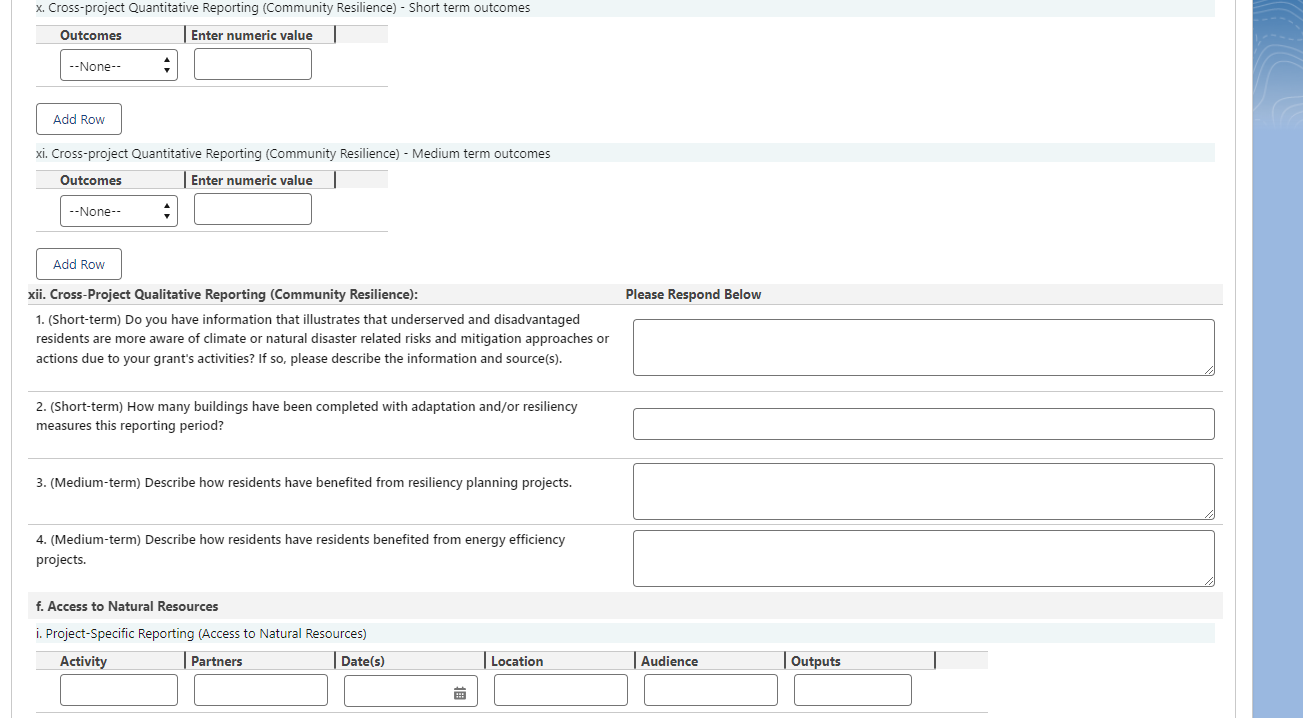Select the energy efficiency projects response box
The height and width of the screenshot is (718, 1303).
[x=922, y=558]
